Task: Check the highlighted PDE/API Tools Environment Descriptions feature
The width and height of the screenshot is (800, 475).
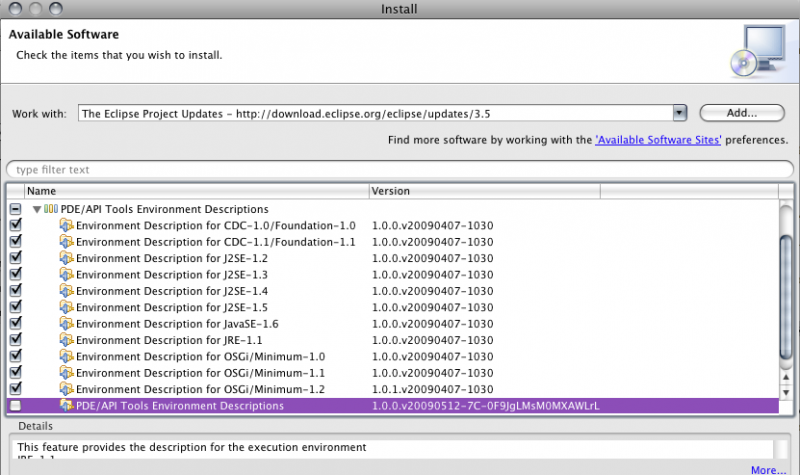Action: [16, 406]
